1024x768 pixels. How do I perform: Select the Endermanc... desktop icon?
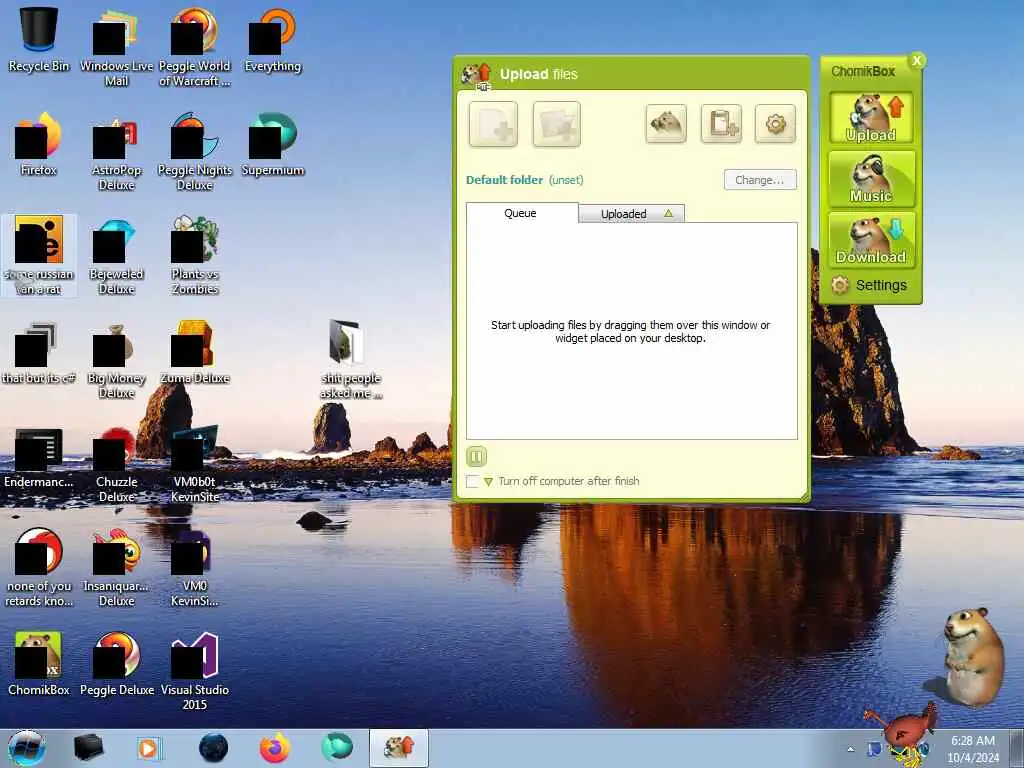point(39,456)
